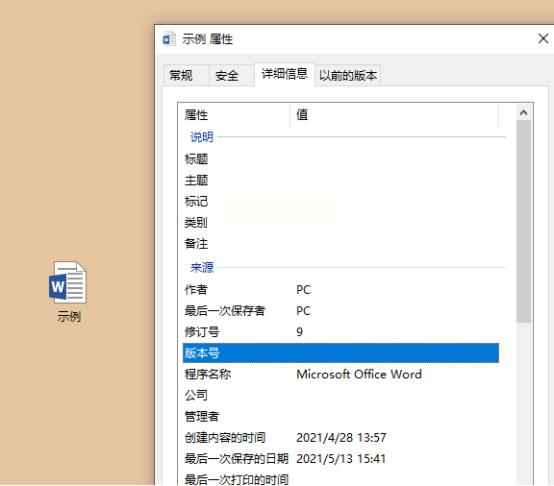Click the 作者 value PC

point(303,290)
